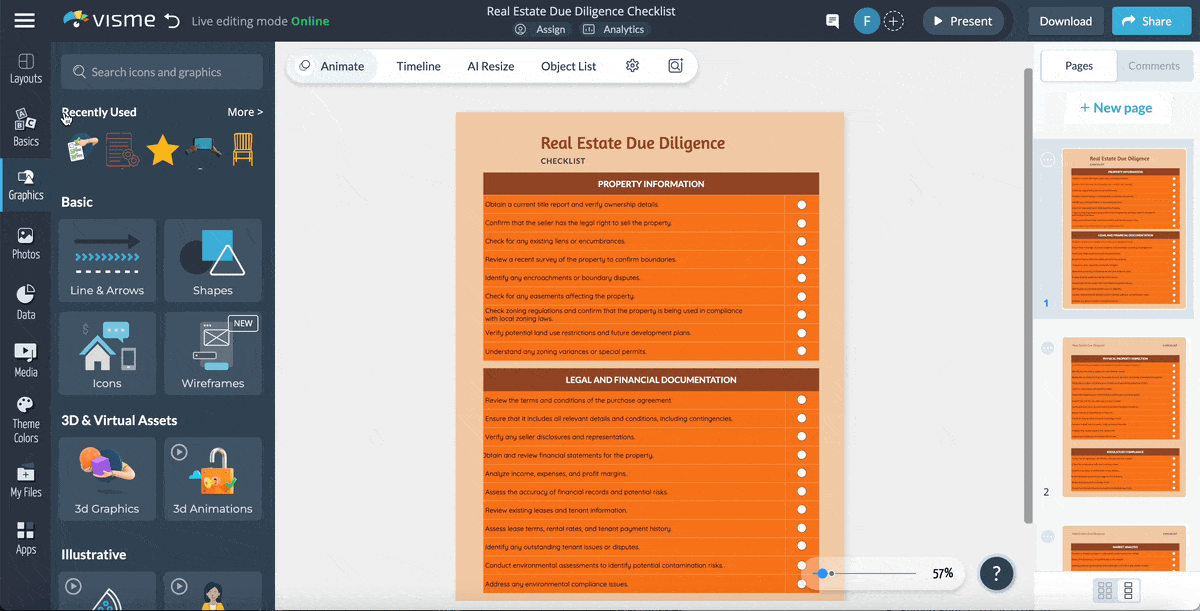
Task: Open the Object List tab
Action: [x=567, y=65]
